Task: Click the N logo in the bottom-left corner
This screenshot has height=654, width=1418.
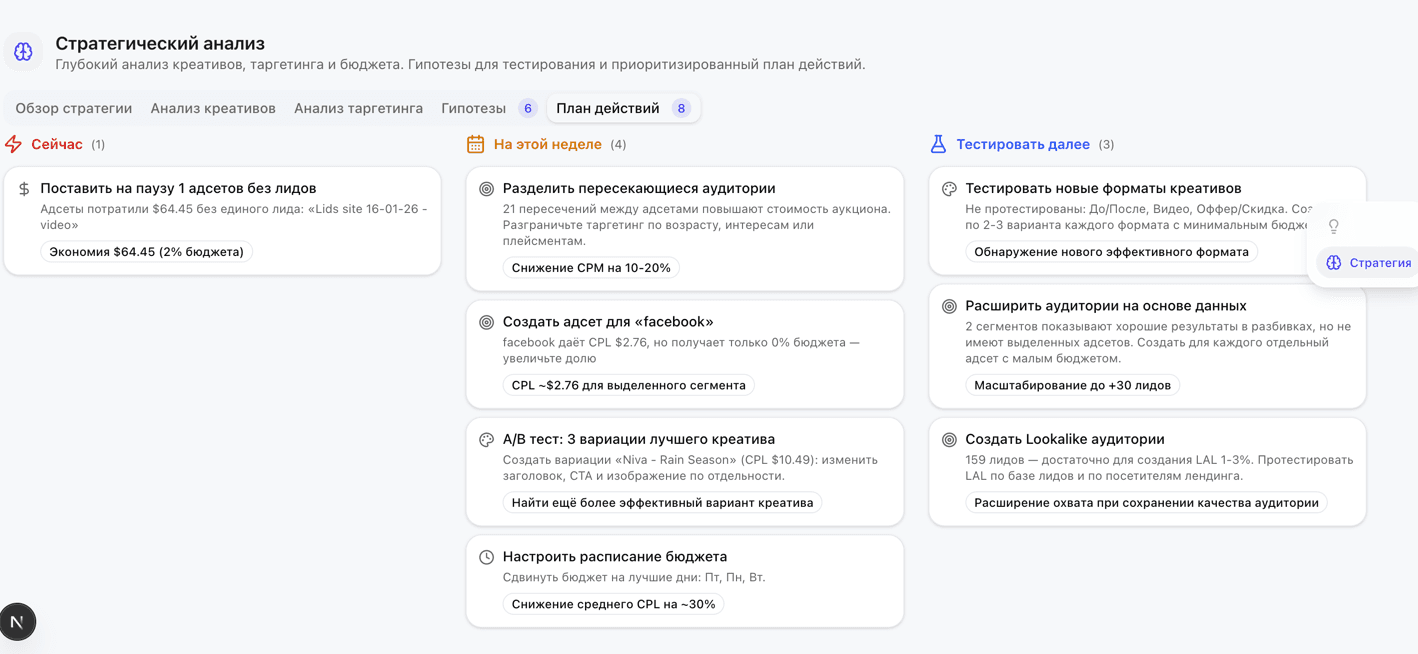Action: pyautogui.click(x=18, y=621)
